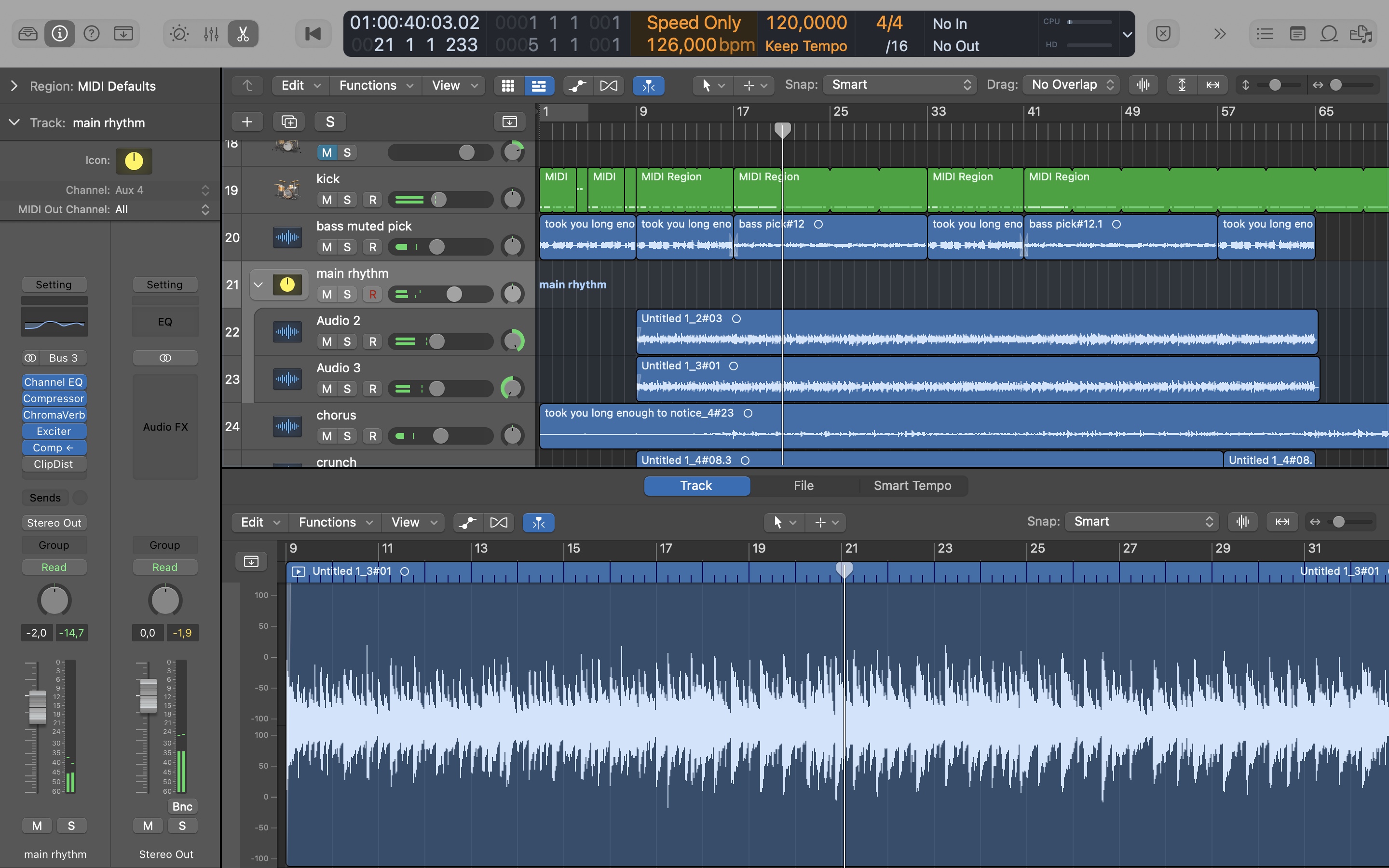Record-enable the Audio 2 track

[x=372, y=341]
